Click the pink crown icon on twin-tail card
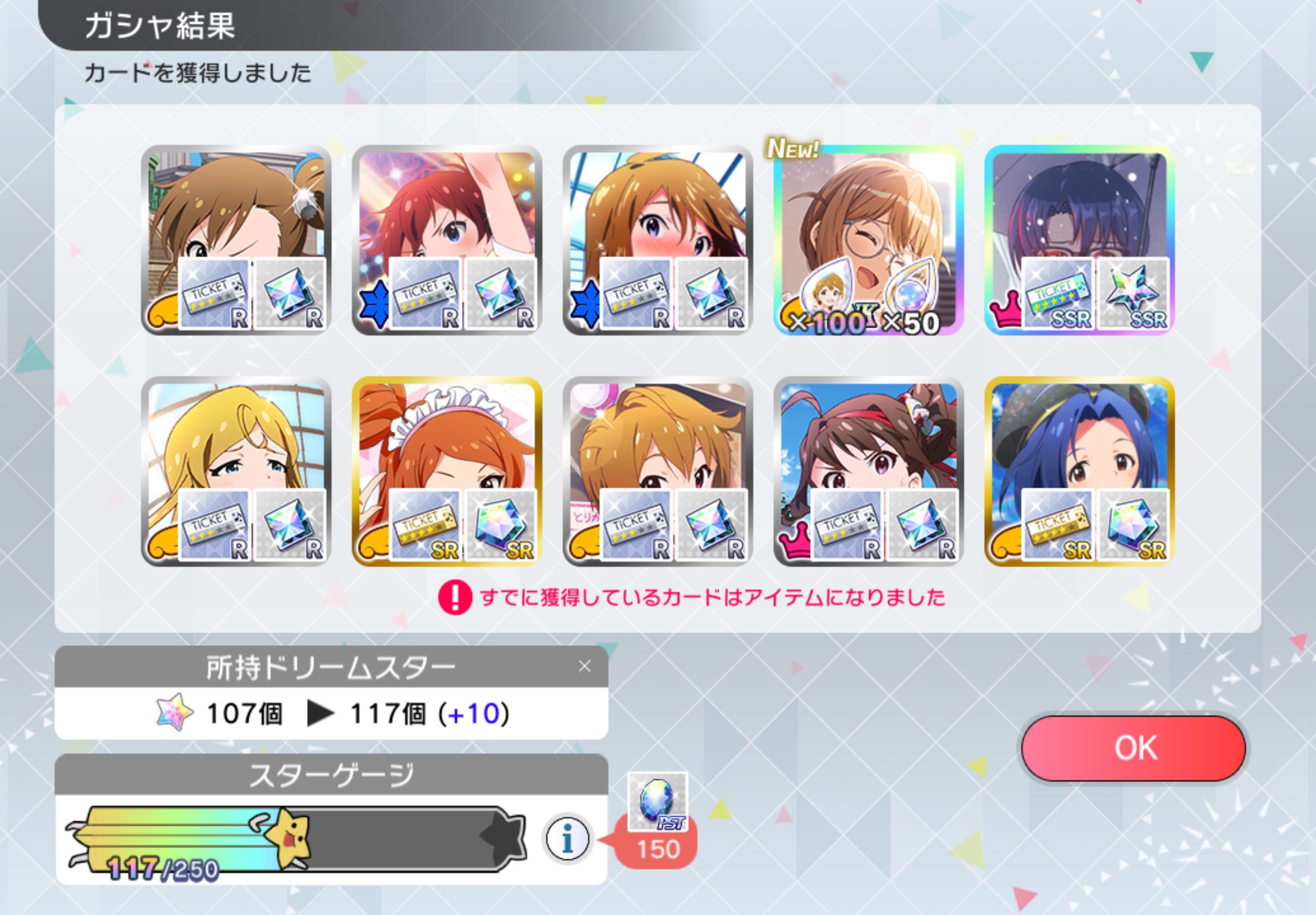 click(795, 541)
